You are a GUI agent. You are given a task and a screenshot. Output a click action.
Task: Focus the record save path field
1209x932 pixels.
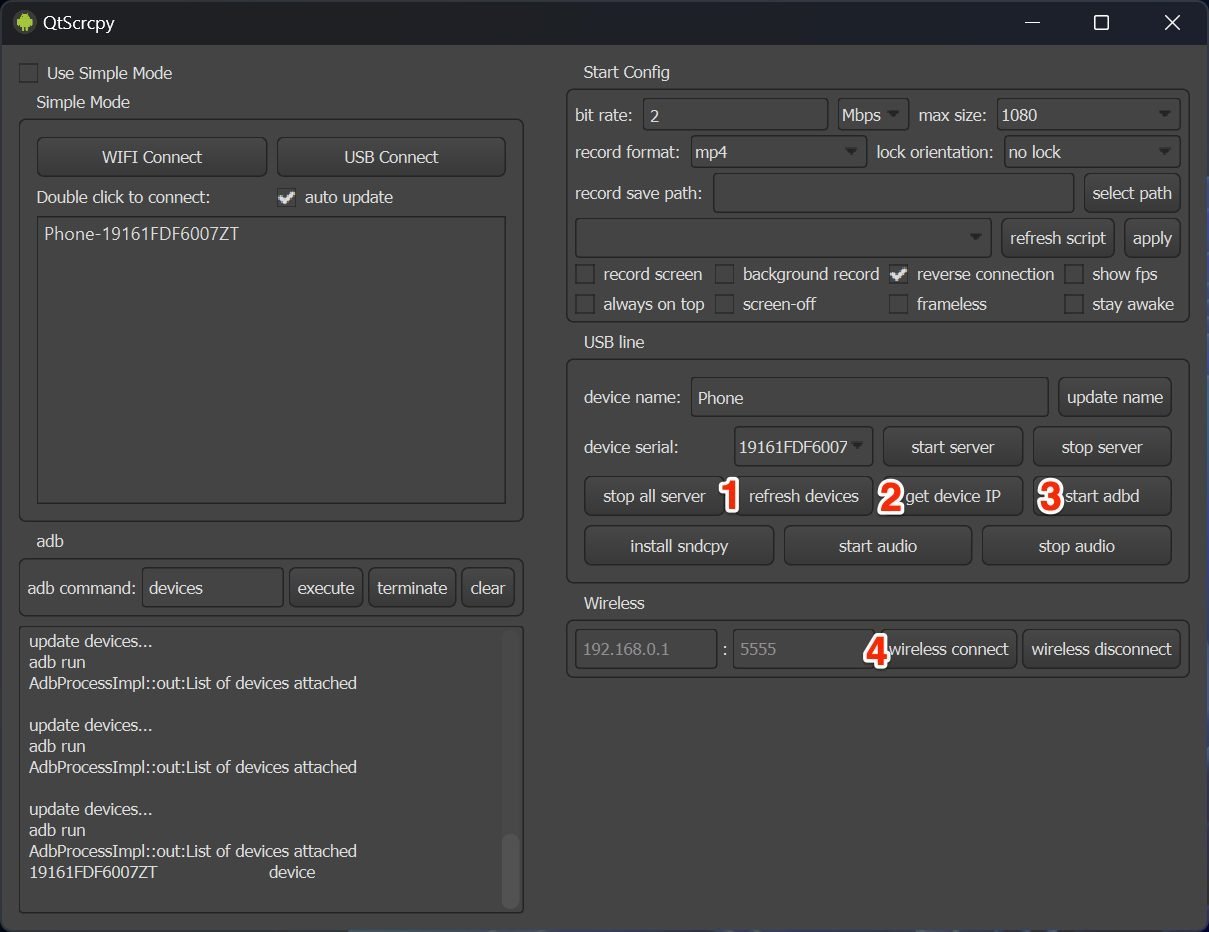895,193
